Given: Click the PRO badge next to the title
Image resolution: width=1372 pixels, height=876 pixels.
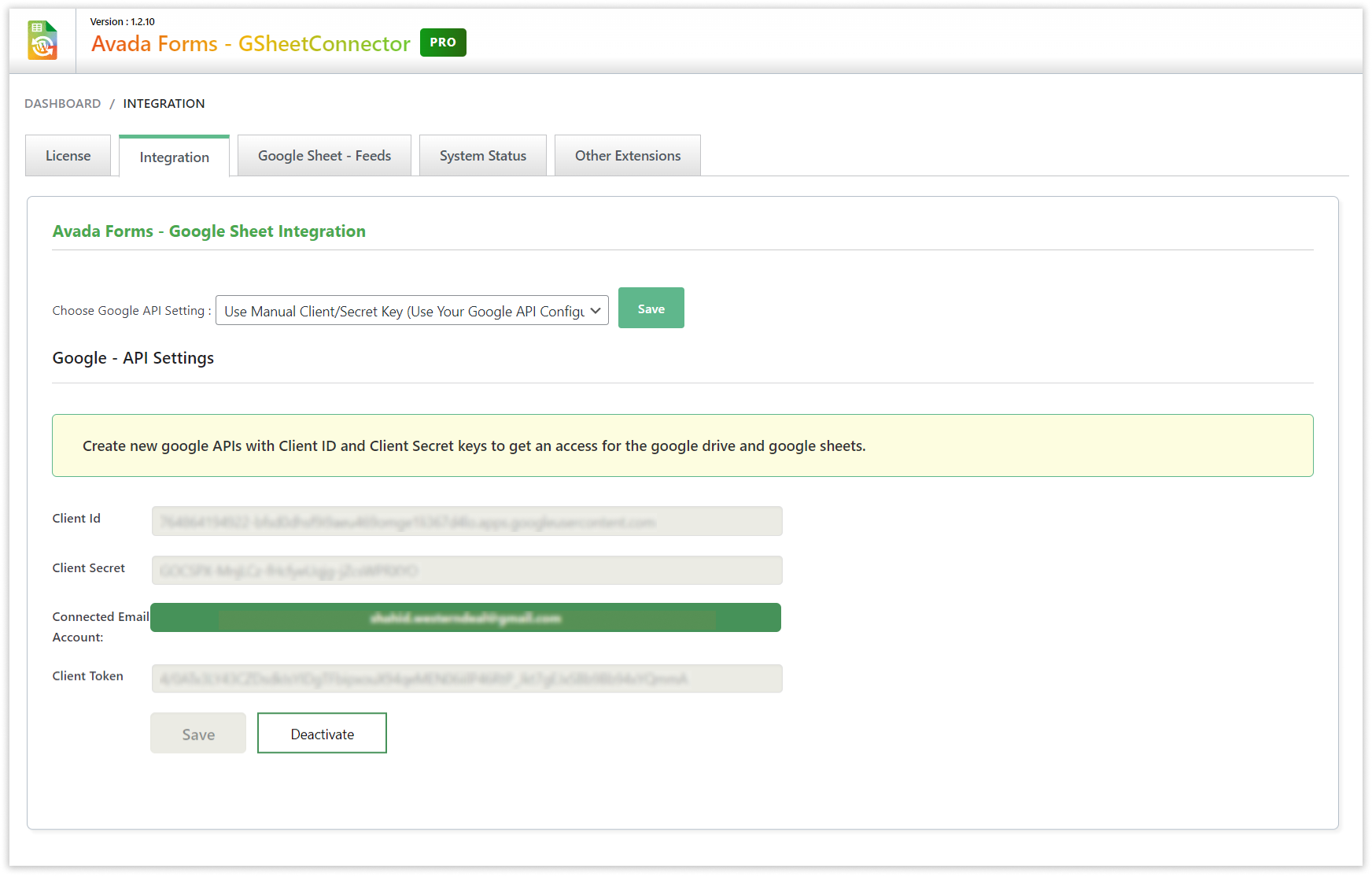Looking at the screenshot, I should pos(443,43).
